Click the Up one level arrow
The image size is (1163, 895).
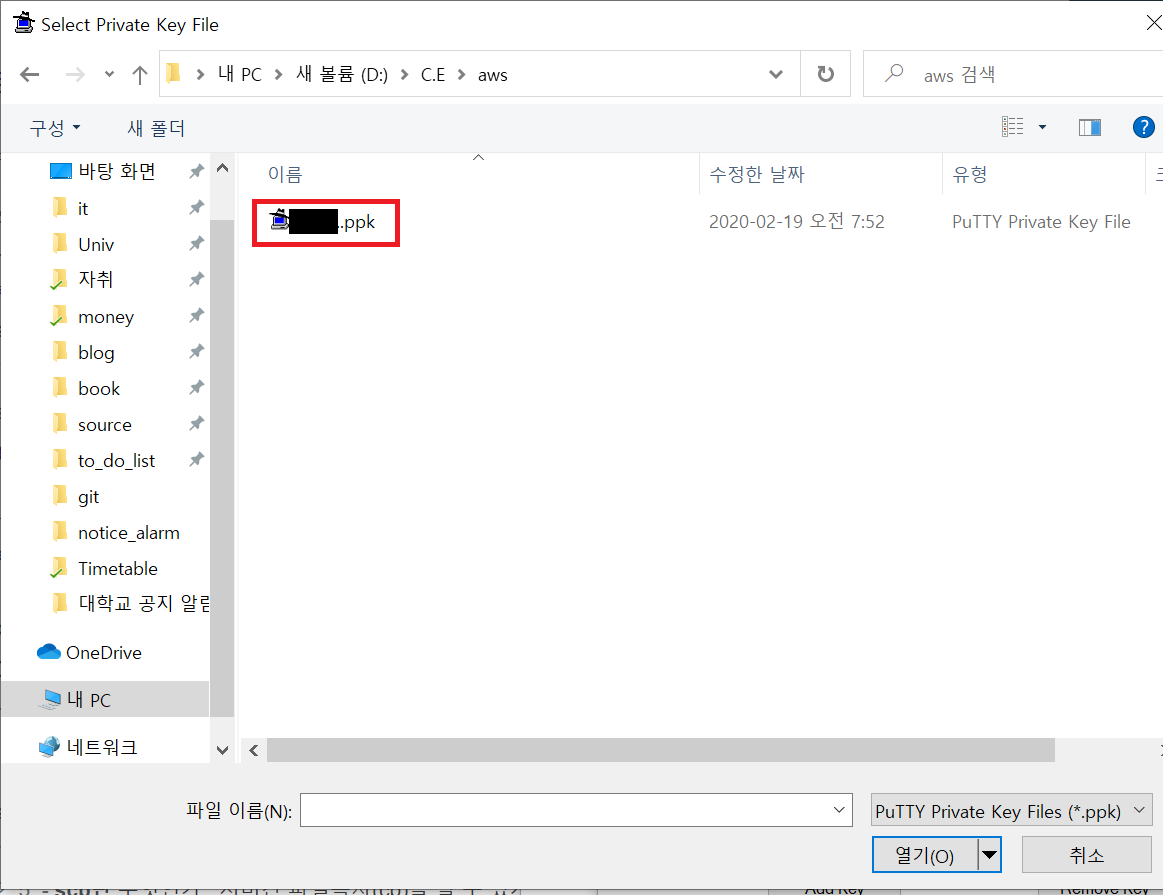pos(140,75)
